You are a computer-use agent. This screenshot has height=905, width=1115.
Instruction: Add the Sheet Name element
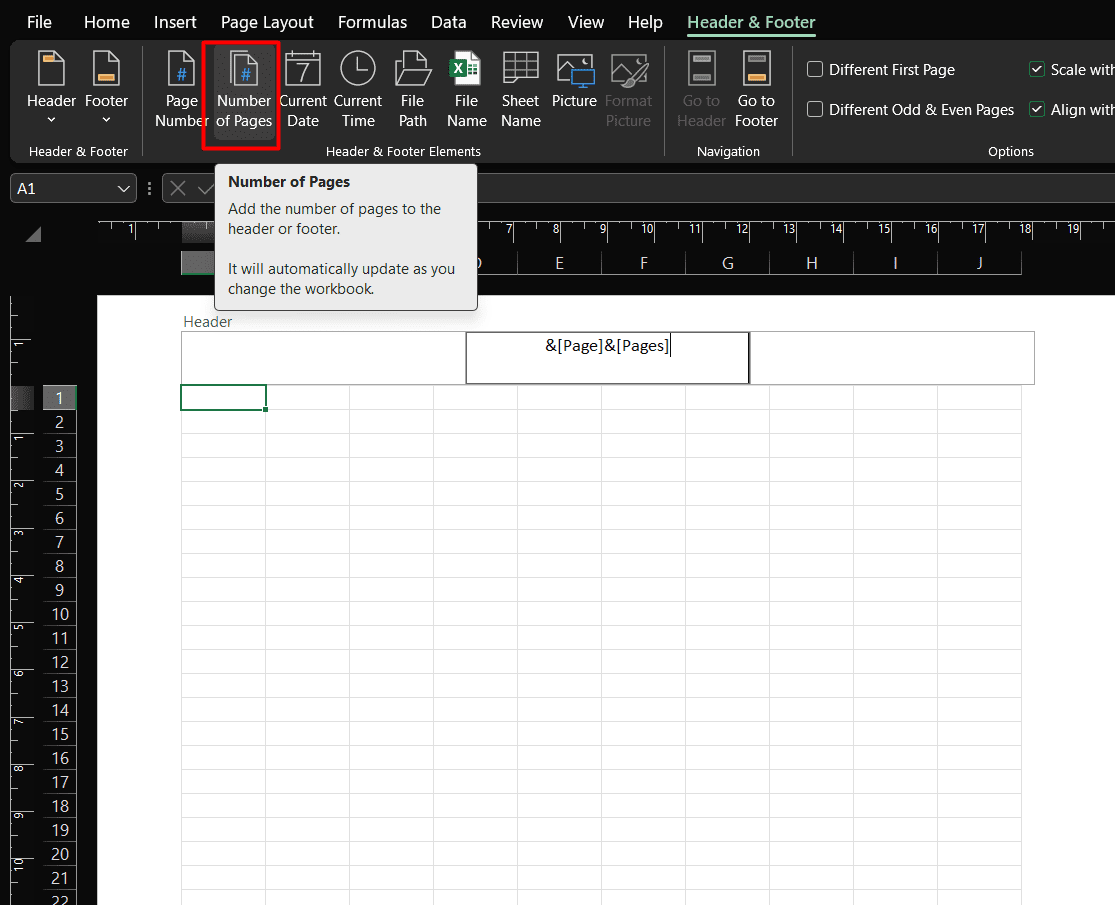520,88
